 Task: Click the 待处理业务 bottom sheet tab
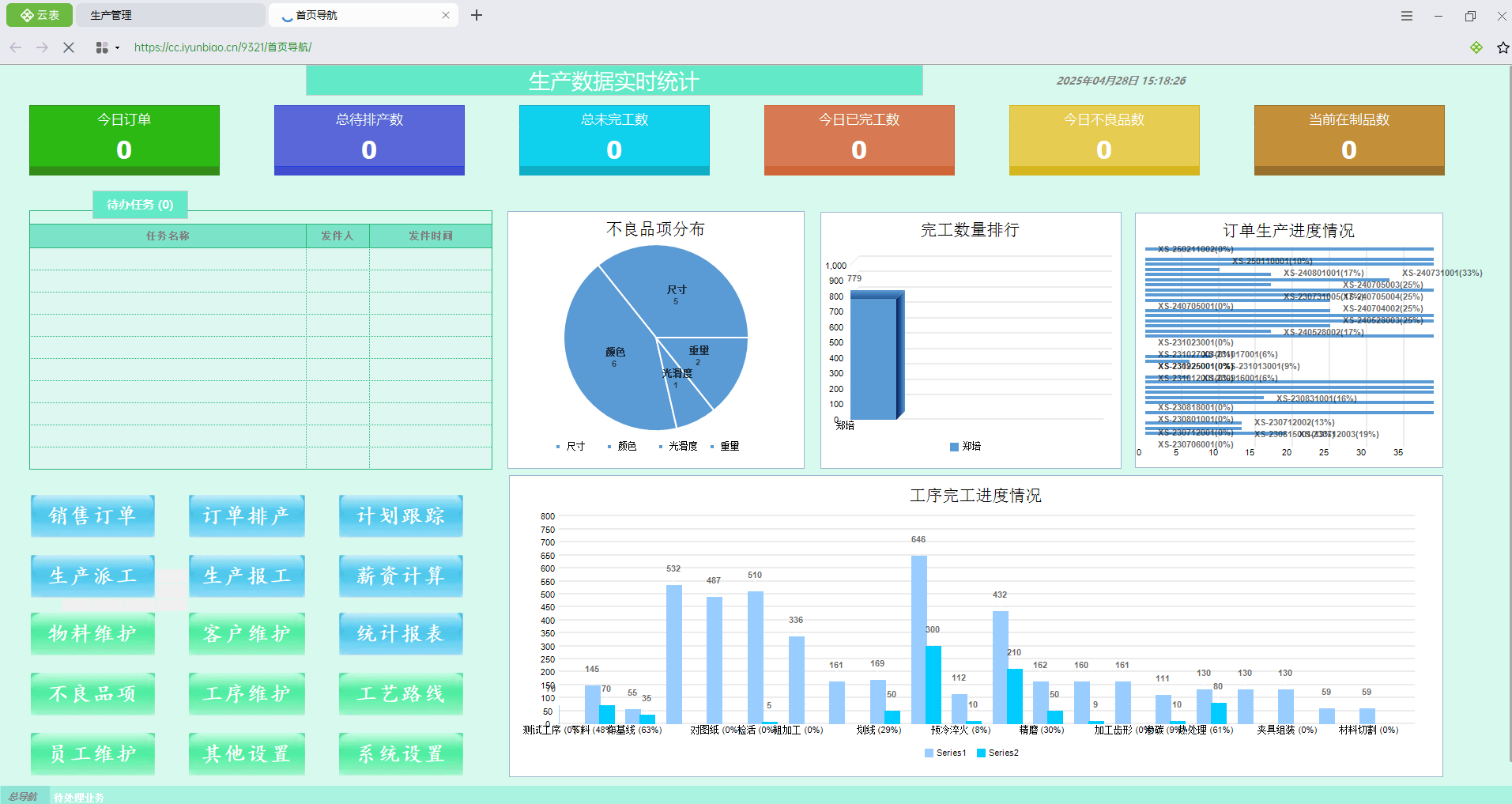pos(78,797)
